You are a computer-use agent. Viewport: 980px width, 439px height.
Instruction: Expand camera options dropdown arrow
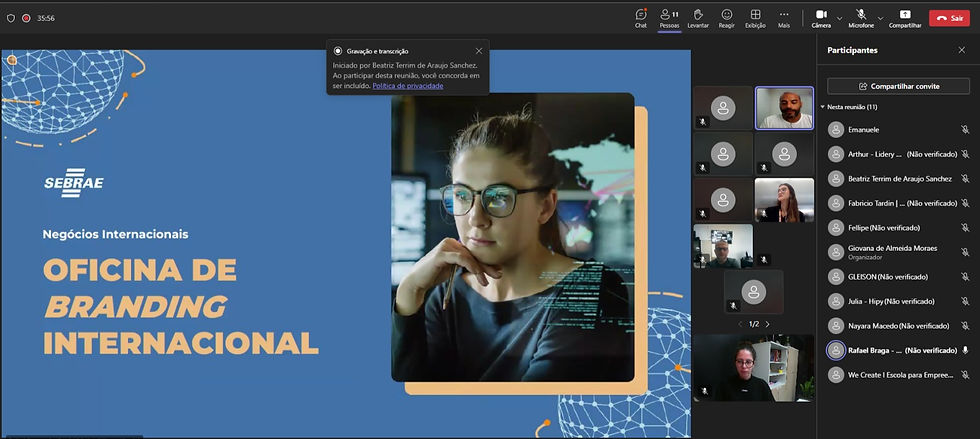tap(839, 18)
